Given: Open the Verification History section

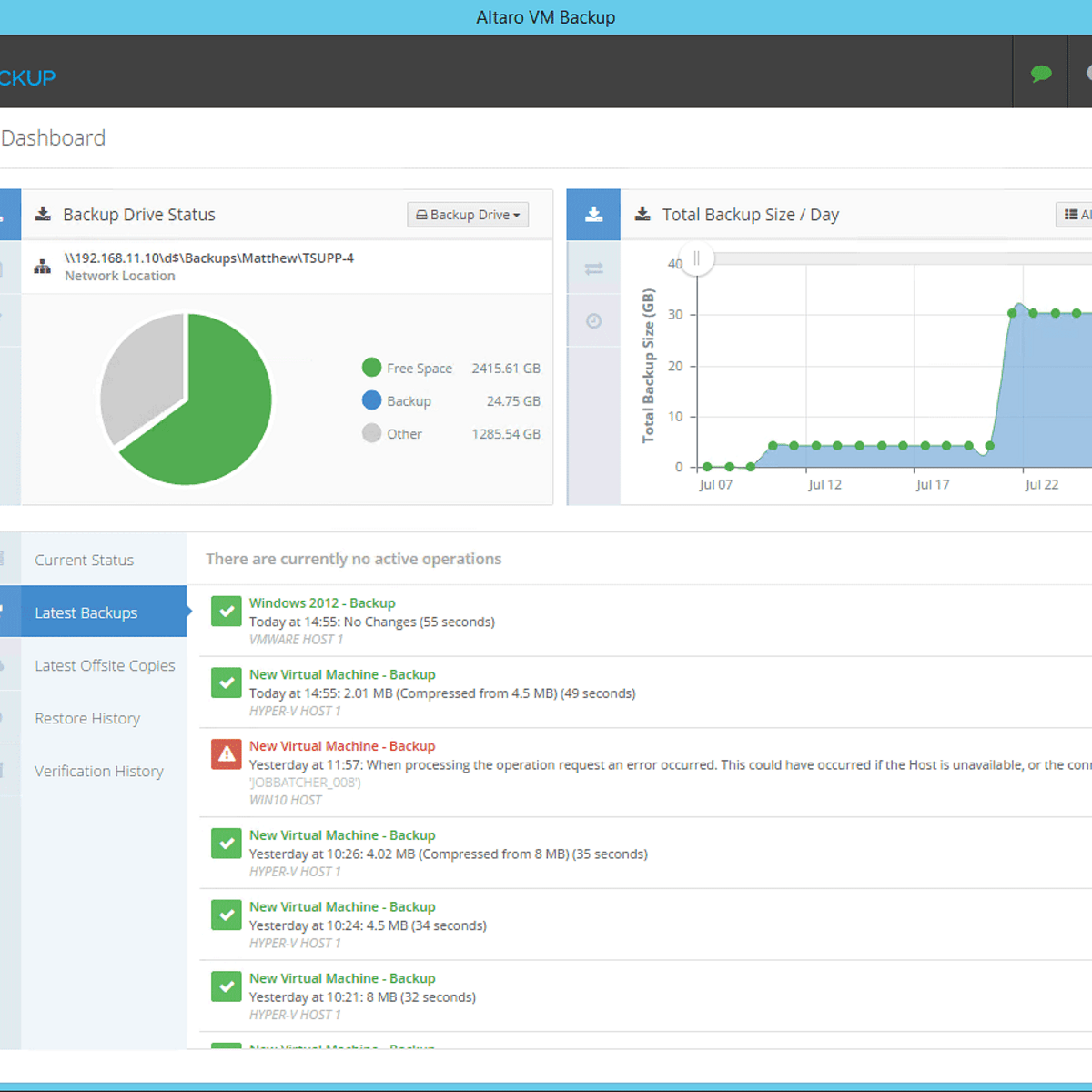Looking at the screenshot, I should click(x=98, y=771).
